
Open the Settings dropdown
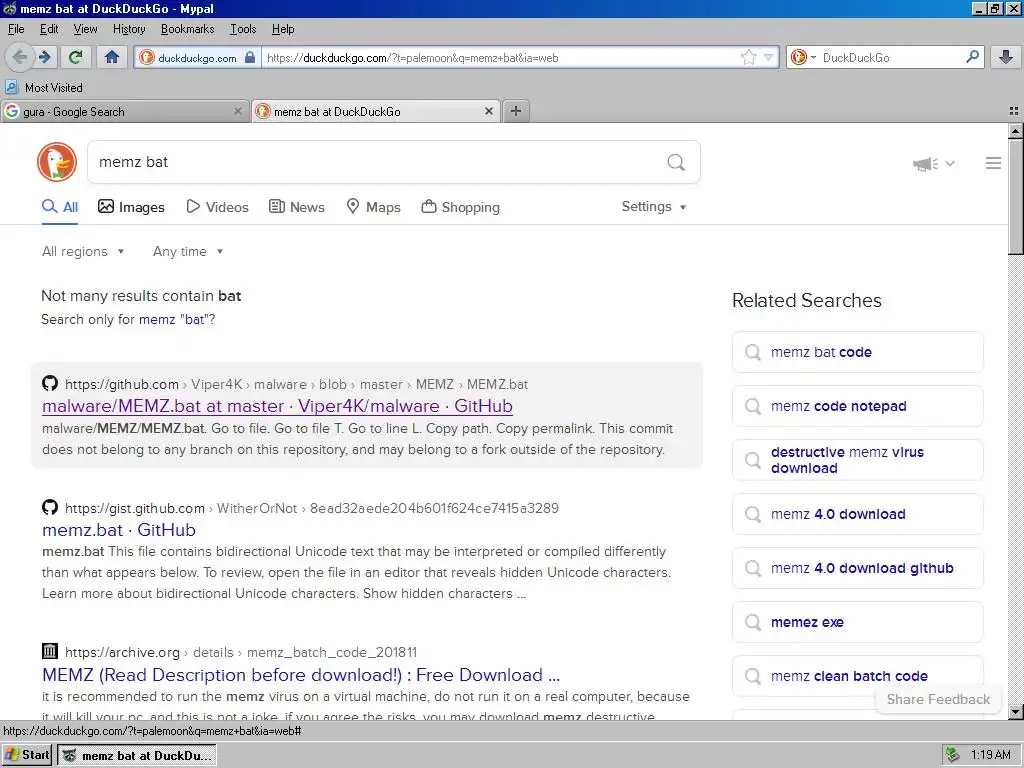tap(654, 206)
